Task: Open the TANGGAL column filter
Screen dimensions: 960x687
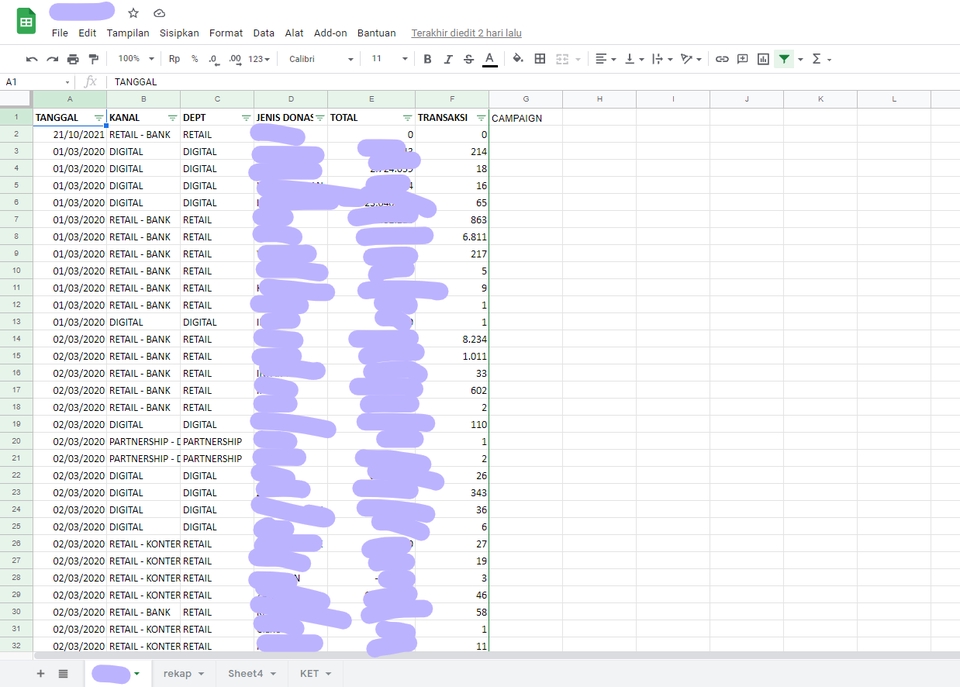Action: point(99,118)
